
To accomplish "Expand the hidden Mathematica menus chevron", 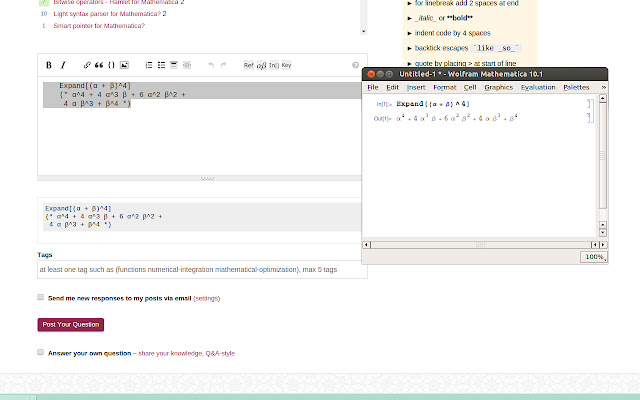I will (x=603, y=87).
